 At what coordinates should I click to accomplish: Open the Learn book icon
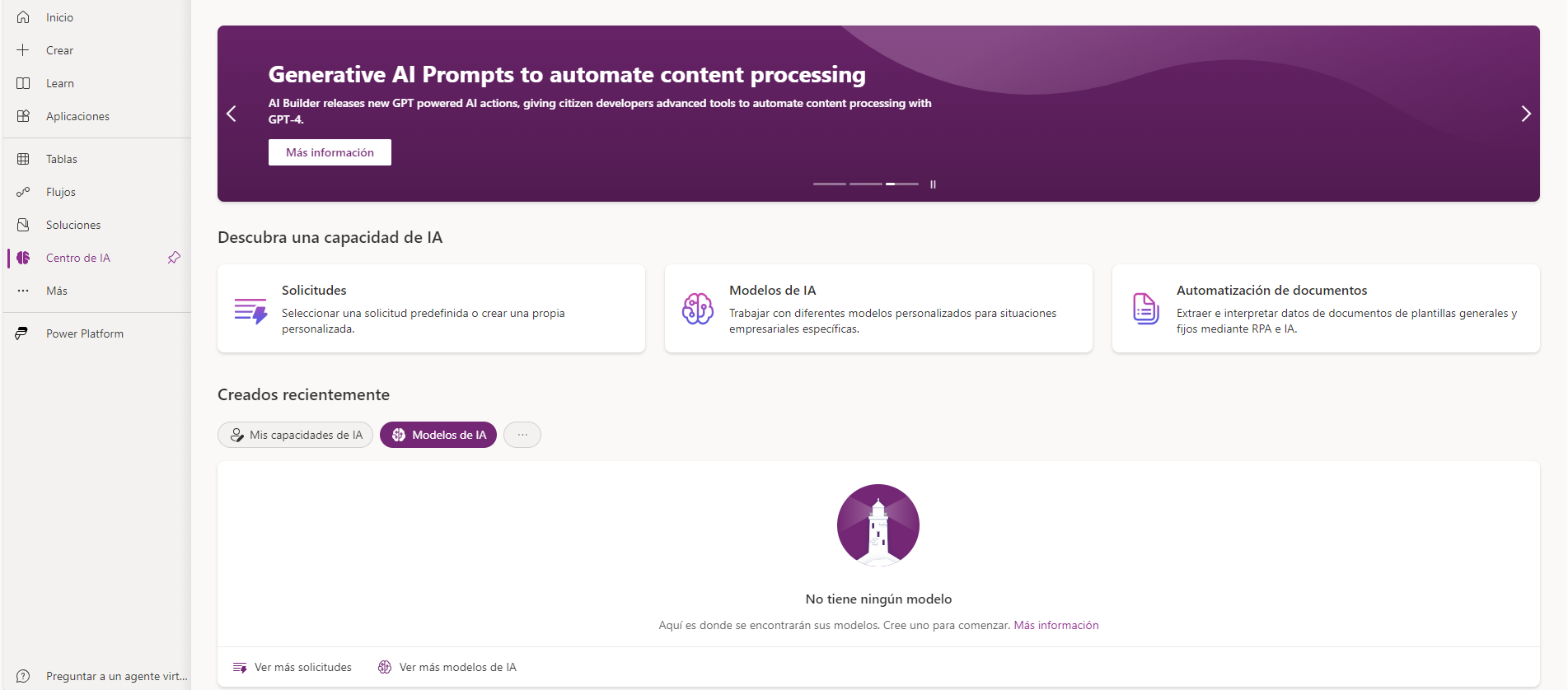23,83
